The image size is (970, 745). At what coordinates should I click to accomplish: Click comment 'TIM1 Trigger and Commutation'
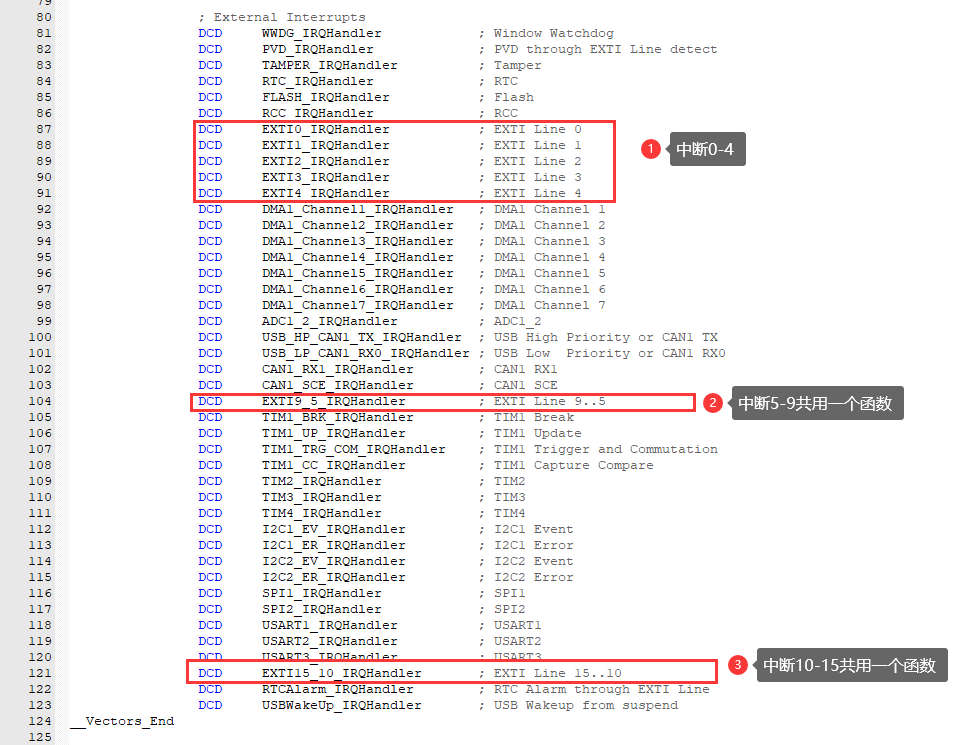[x=606, y=450]
